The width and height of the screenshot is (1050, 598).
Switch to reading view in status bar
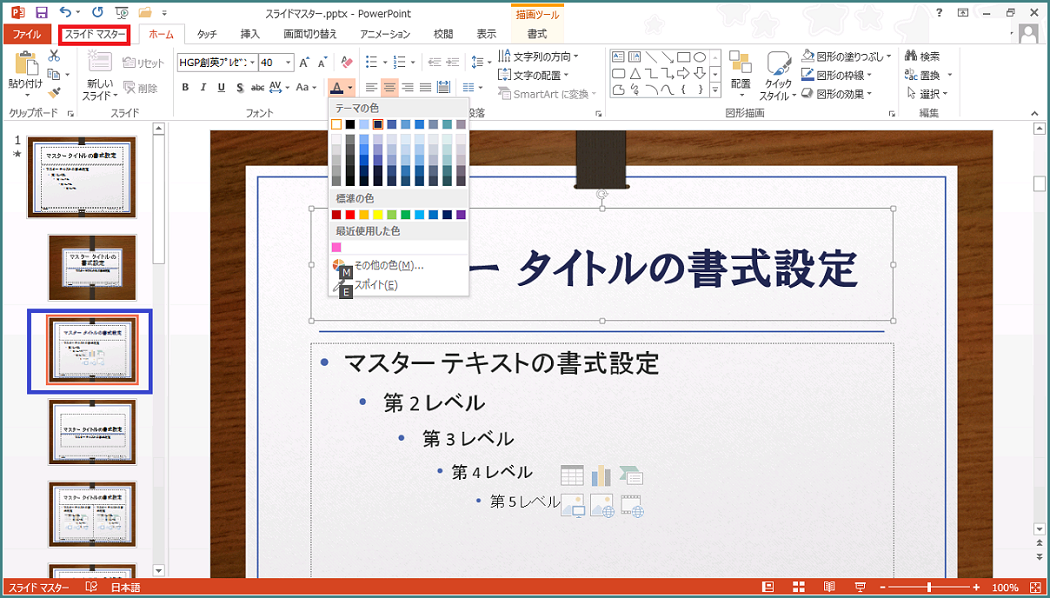tap(830, 587)
